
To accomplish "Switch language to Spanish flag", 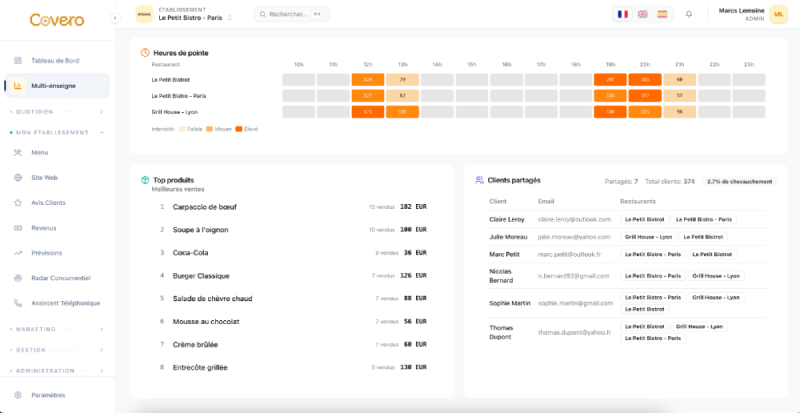I will [x=659, y=14].
